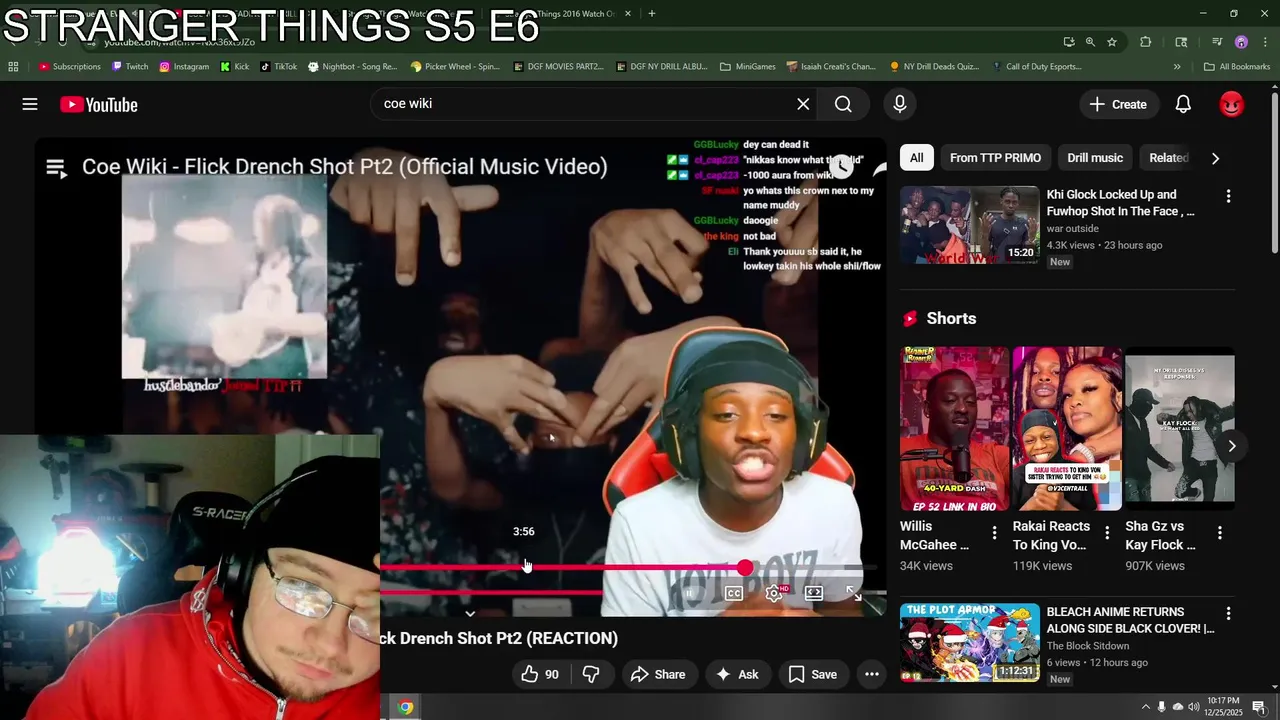
Task: Open the 'Sha Gz vs Kay Flock' short
Action: tap(1180, 429)
